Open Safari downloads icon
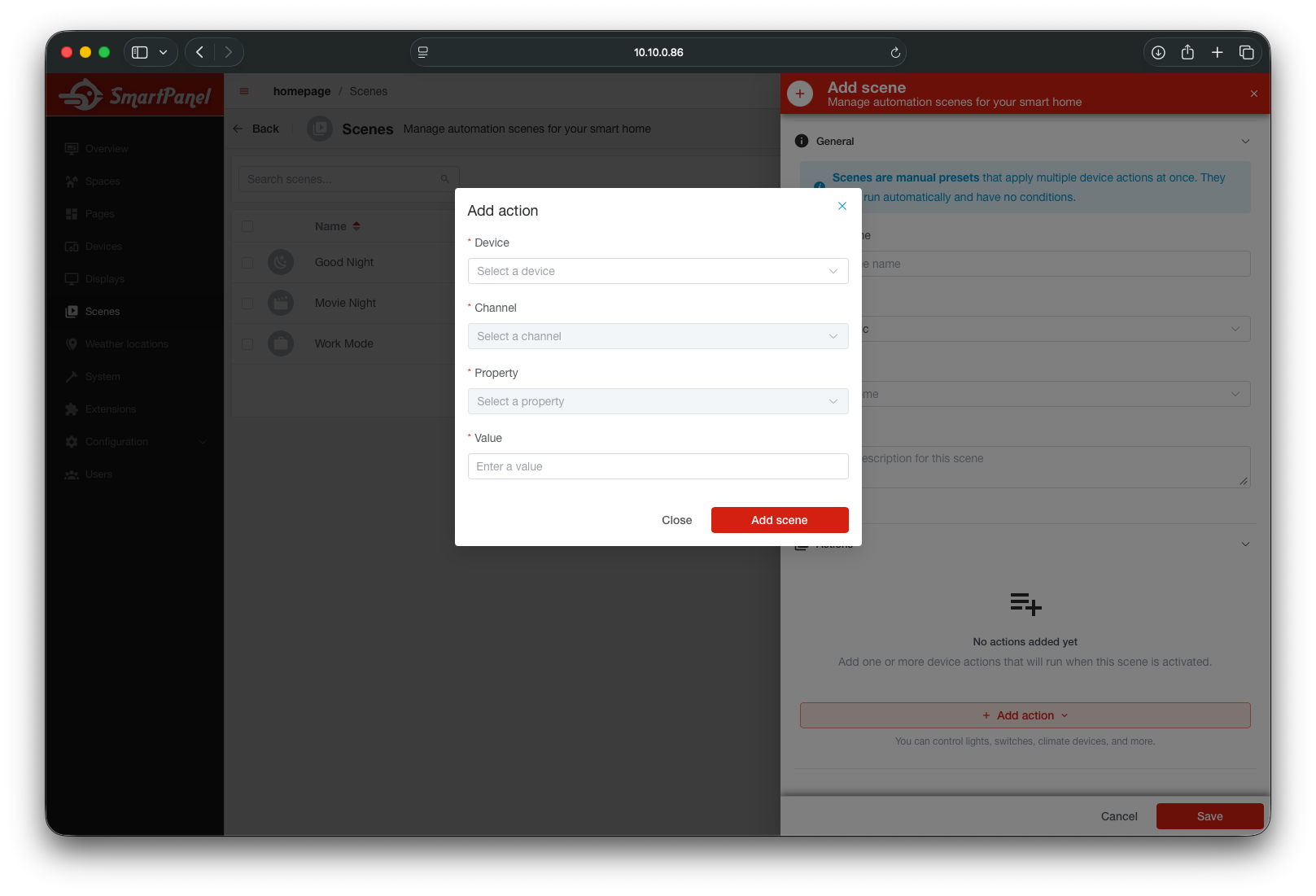The image size is (1316, 896). click(x=1158, y=52)
